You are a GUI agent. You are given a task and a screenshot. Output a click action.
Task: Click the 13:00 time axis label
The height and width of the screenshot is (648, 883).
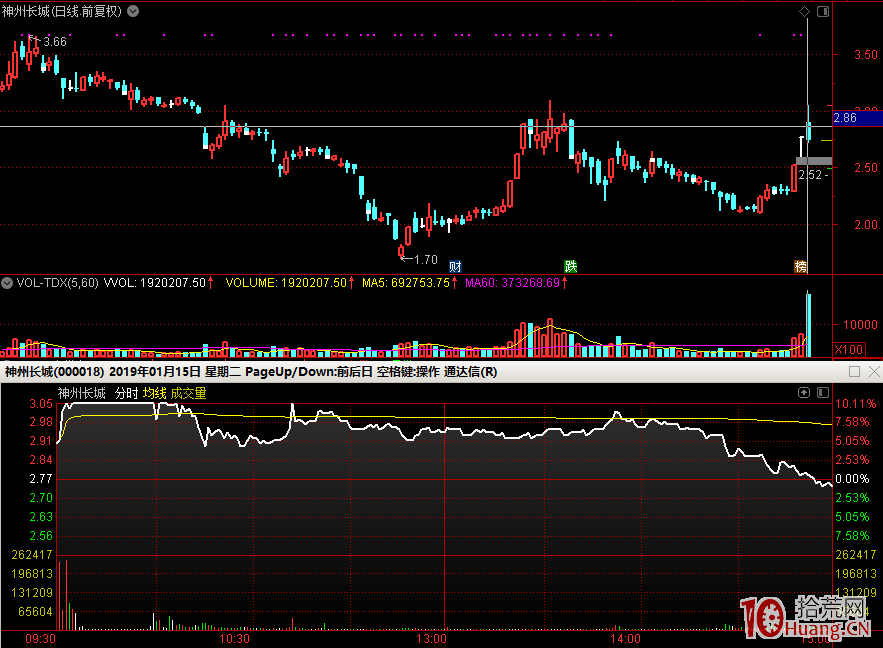pos(431,639)
